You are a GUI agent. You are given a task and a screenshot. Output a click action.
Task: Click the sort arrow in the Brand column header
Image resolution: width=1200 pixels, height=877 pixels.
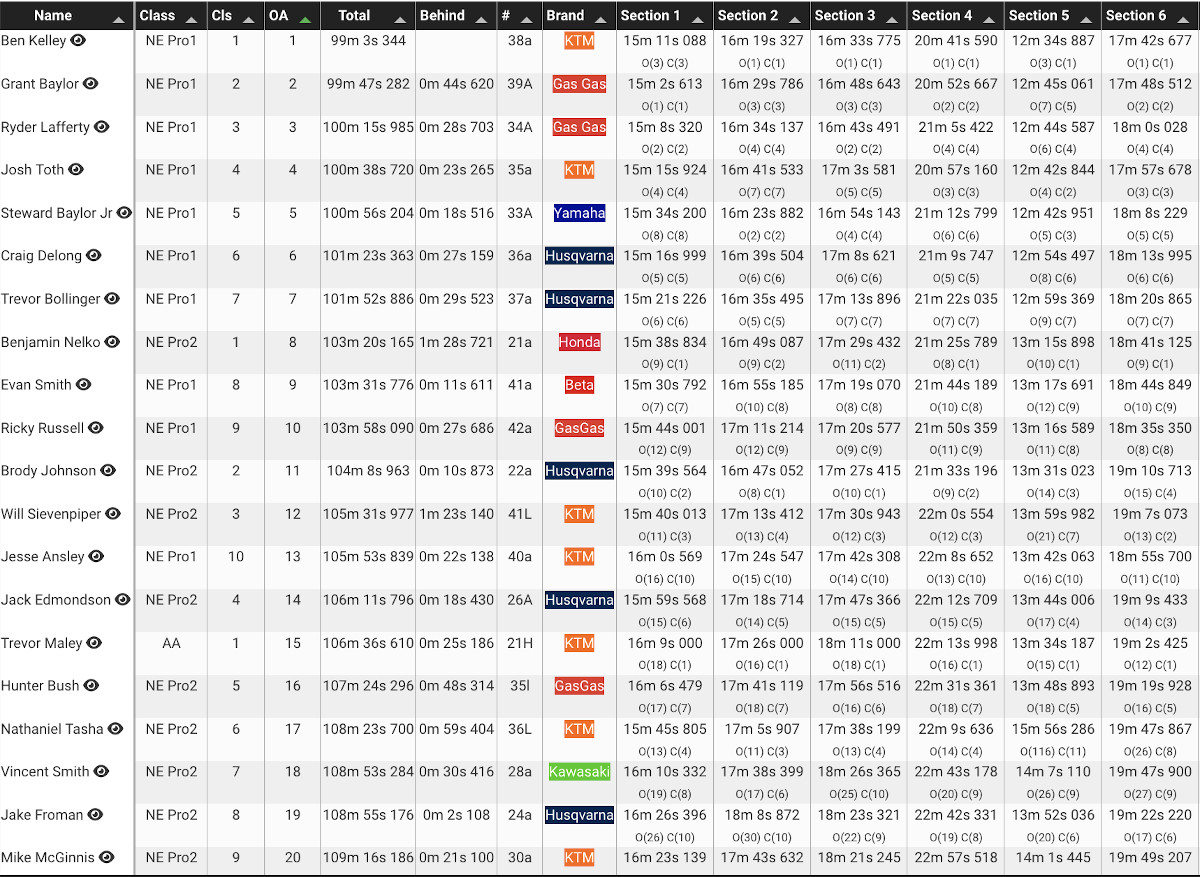tap(600, 20)
